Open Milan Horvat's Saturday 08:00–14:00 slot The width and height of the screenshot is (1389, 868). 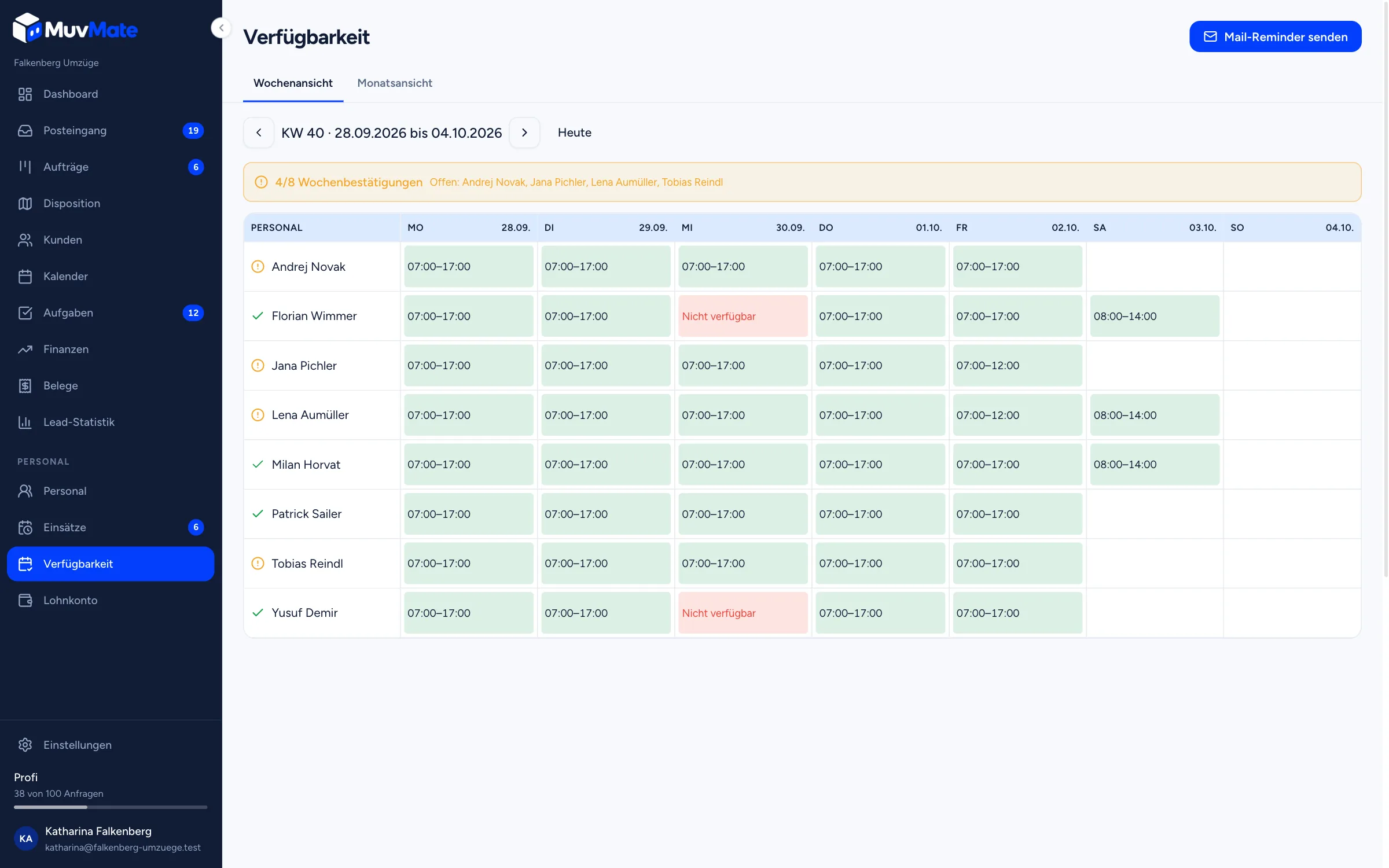point(1154,464)
